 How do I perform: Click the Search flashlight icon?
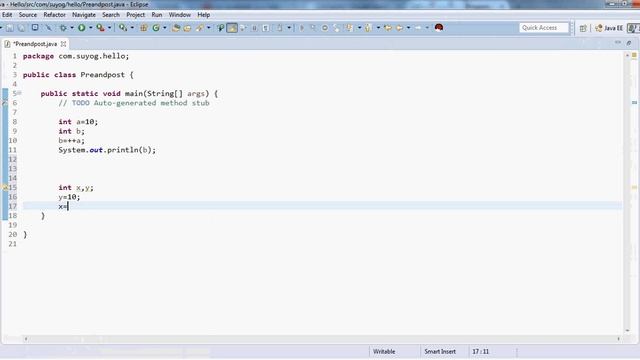coord(200,28)
